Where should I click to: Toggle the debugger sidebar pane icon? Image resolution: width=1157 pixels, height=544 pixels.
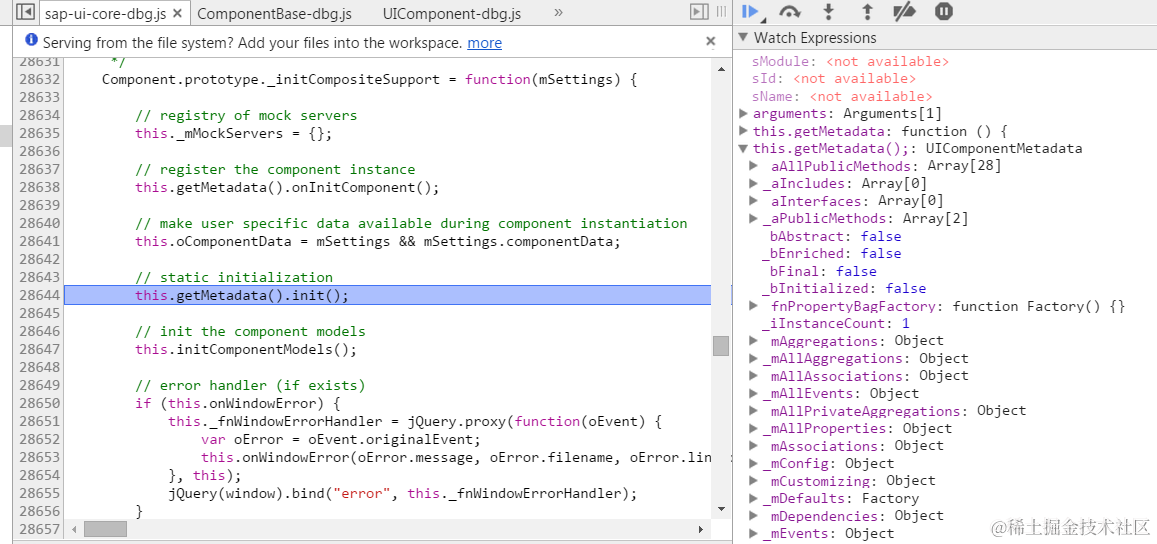point(699,12)
